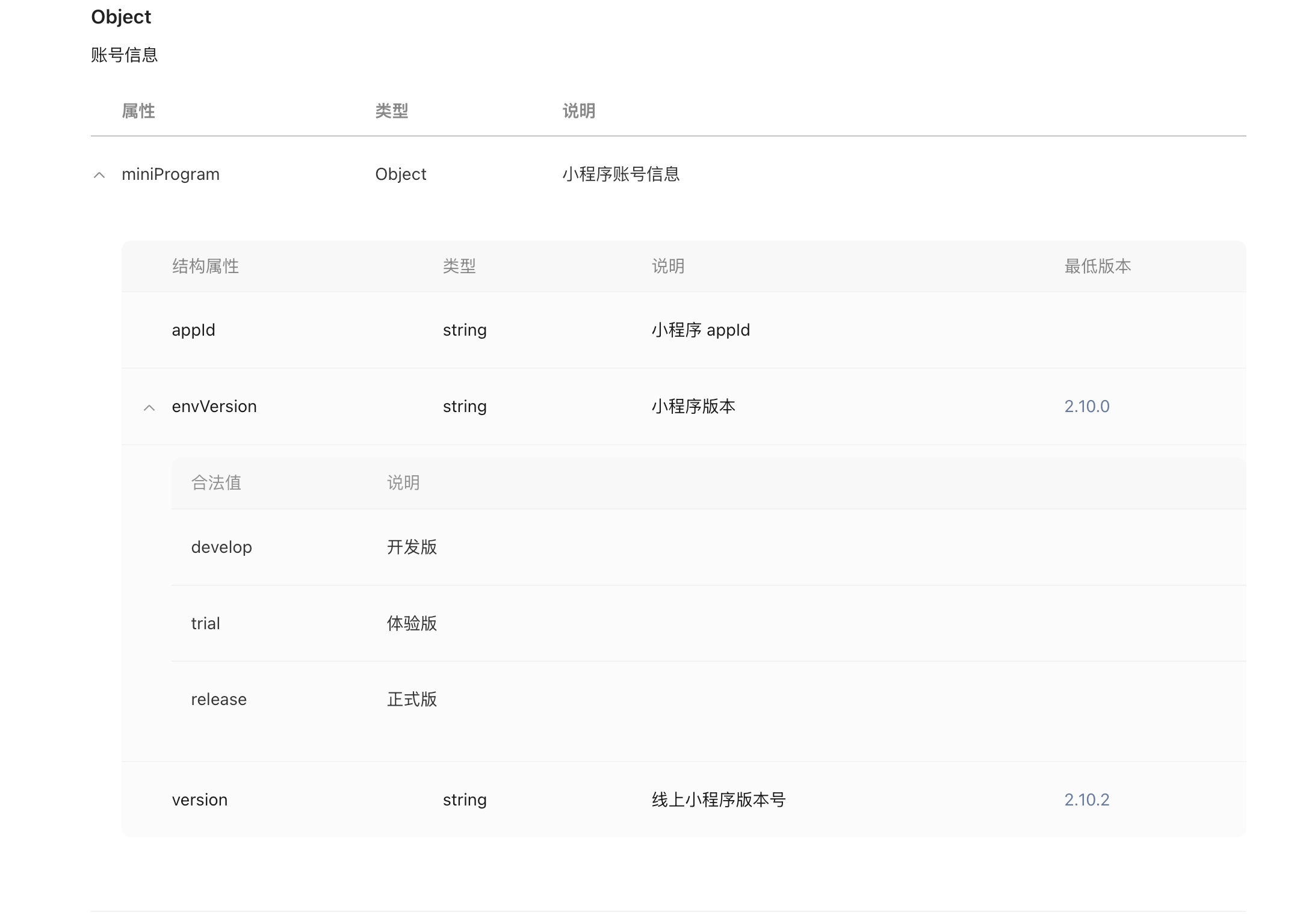Click the Object section heading
This screenshot has height=924, width=1306.
click(x=121, y=17)
